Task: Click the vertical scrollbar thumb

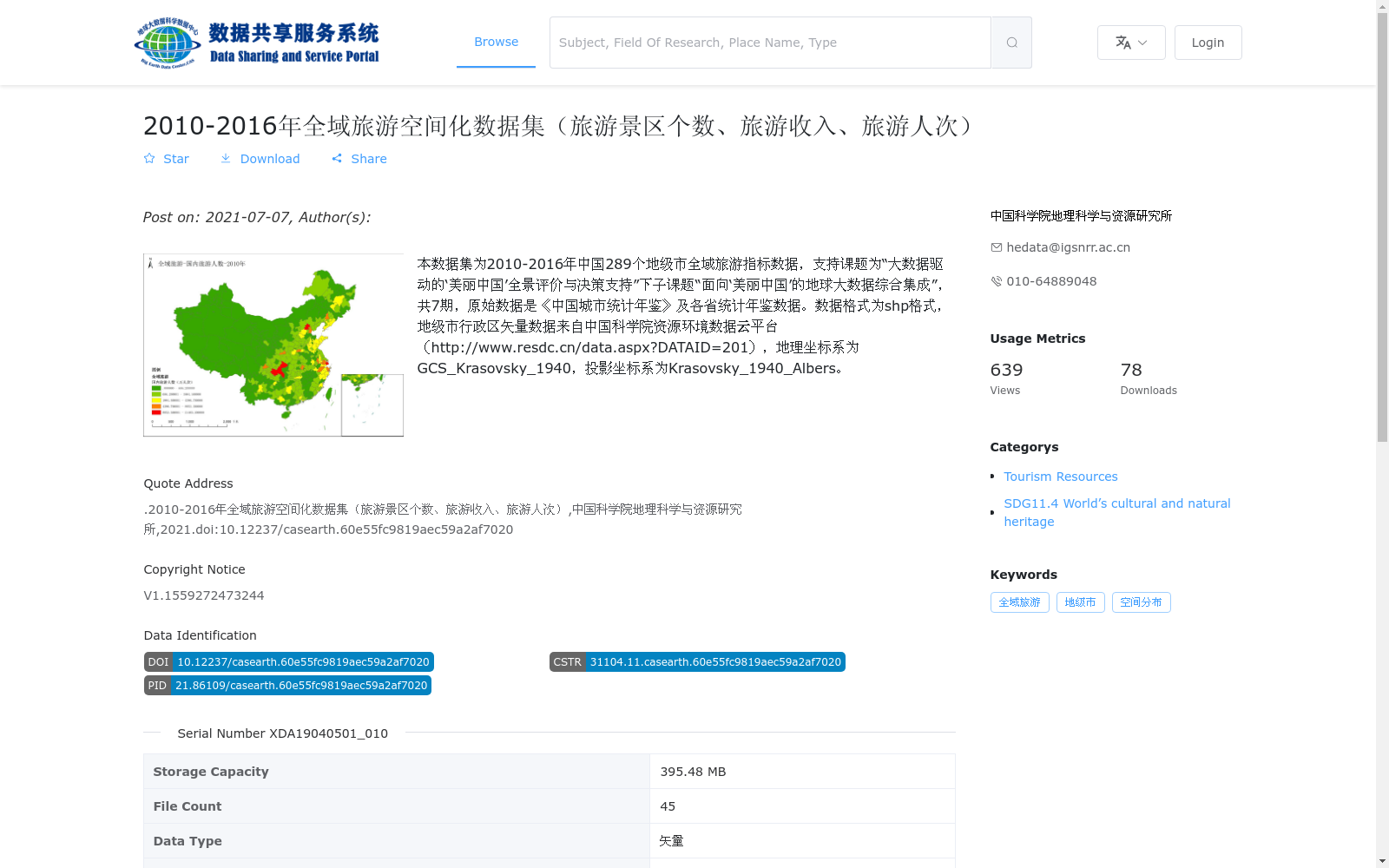Action: click(x=1382, y=227)
